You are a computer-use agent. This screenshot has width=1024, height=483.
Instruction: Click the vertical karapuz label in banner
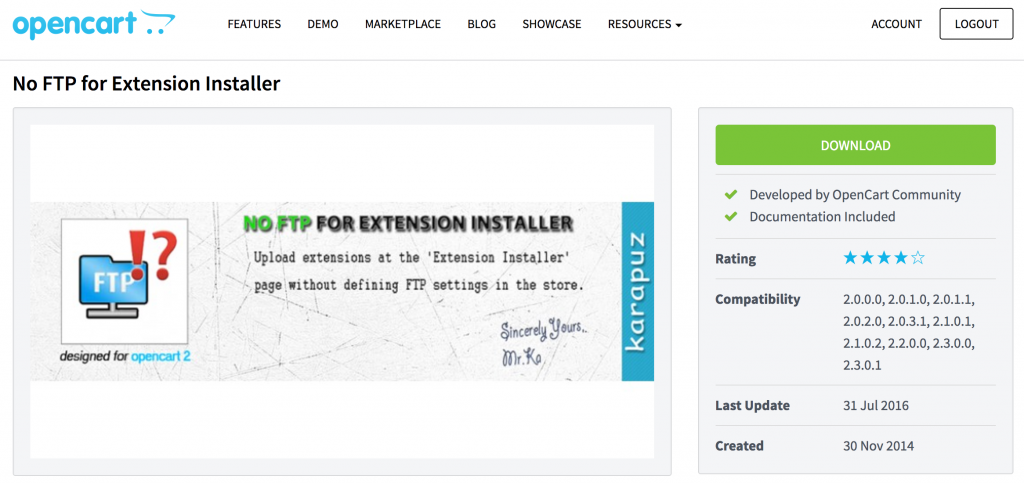(x=637, y=291)
